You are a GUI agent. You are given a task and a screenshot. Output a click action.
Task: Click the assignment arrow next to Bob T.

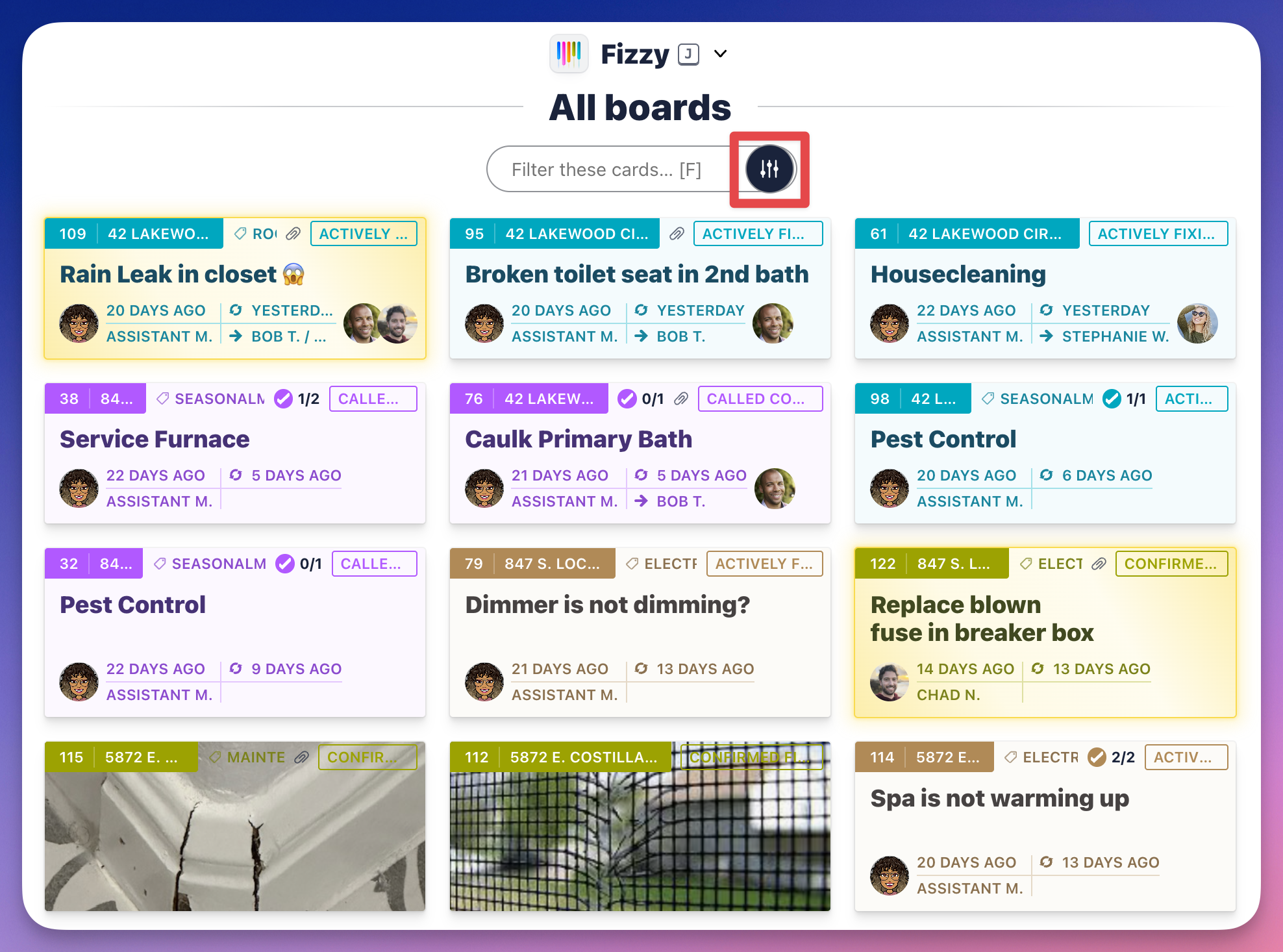[x=641, y=336]
